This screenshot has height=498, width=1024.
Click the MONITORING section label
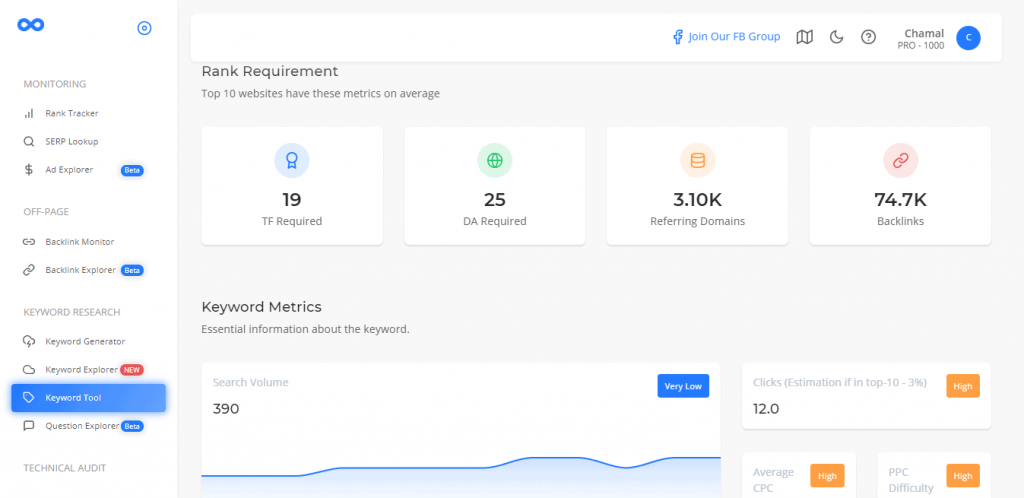[x=55, y=84]
